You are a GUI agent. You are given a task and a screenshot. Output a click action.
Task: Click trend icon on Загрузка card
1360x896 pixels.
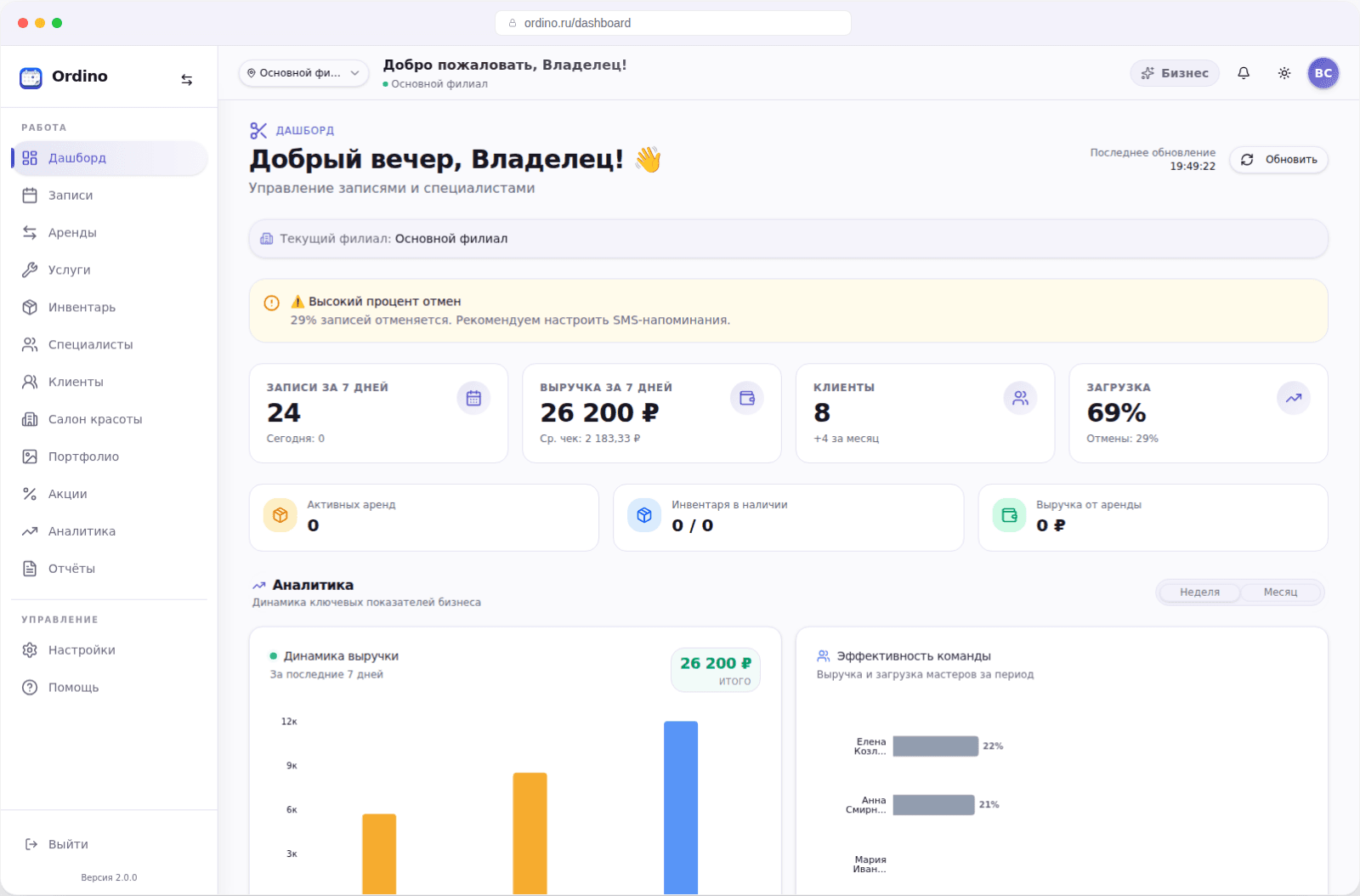coord(1294,398)
